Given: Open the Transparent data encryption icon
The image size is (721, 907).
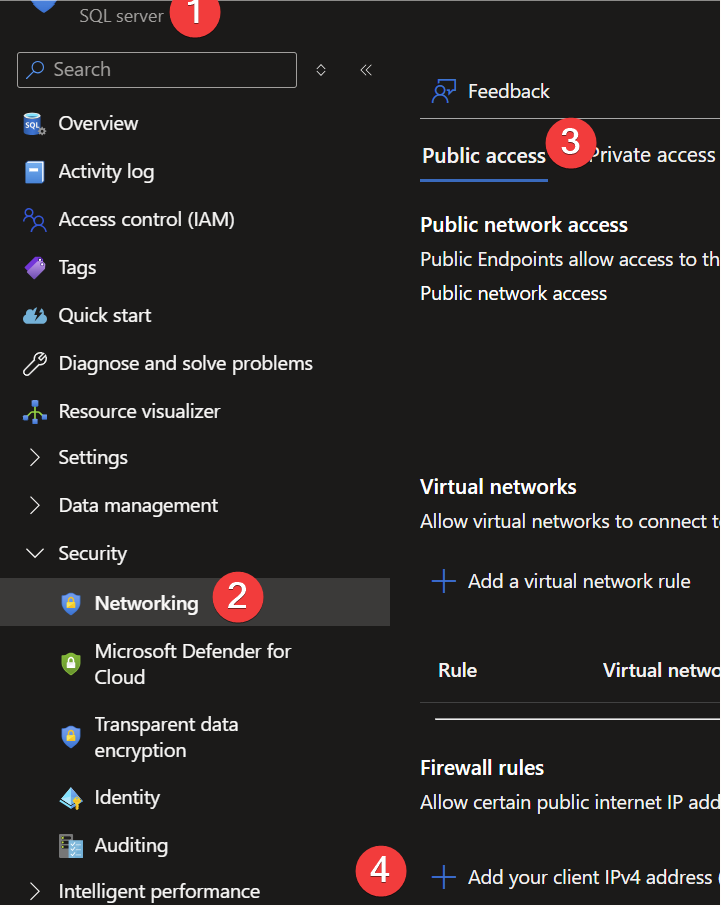Looking at the screenshot, I should pos(71,737).
